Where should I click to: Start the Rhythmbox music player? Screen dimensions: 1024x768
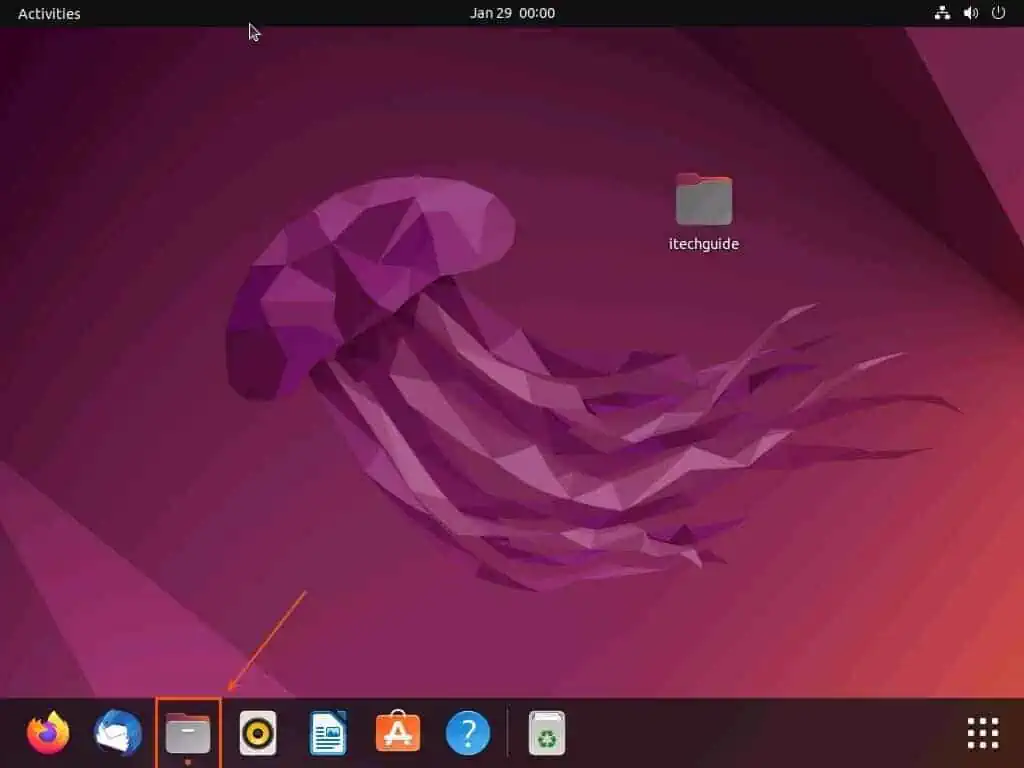tap(258, 733)
